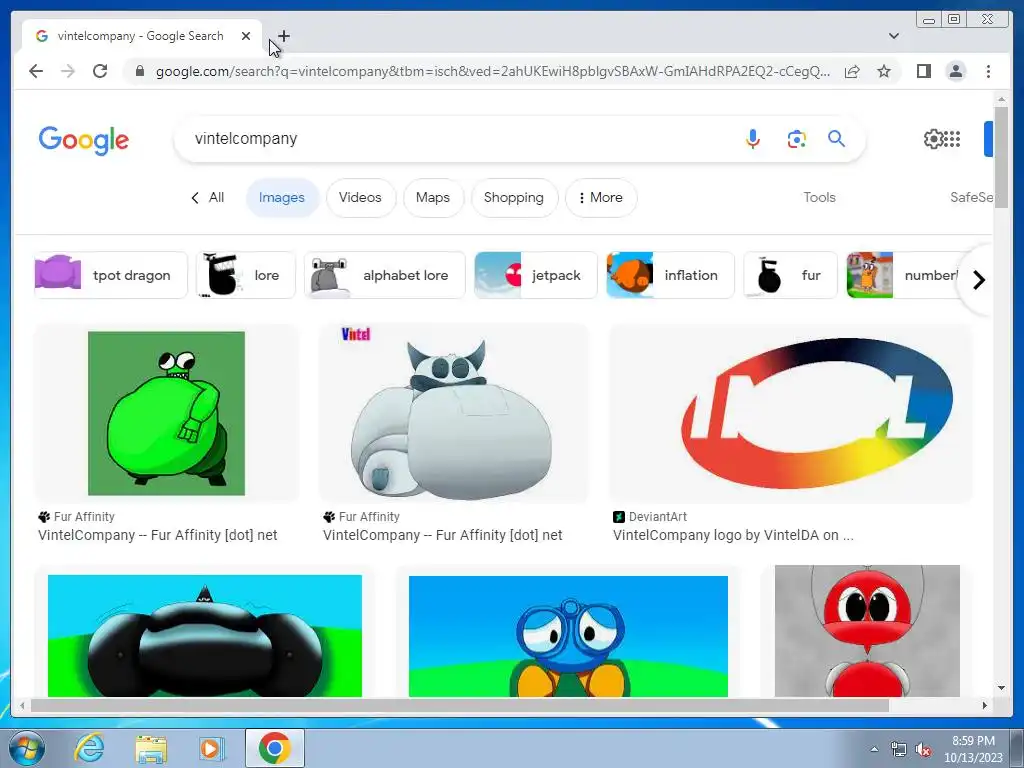Open the taskbar clock showing 8:59 PM
This screenshot has width=1024, height=768.
click(x=973, y=749)
